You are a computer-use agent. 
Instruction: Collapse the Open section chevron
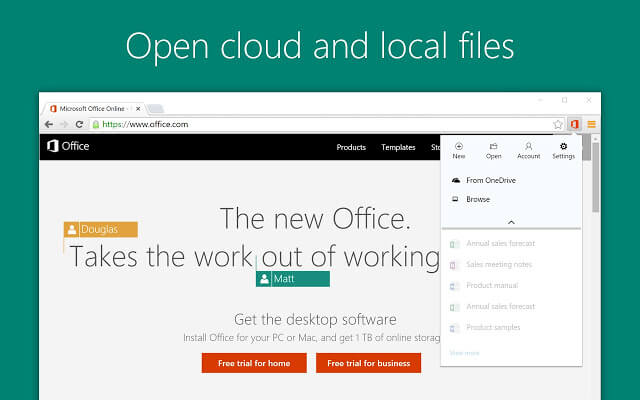511,222
